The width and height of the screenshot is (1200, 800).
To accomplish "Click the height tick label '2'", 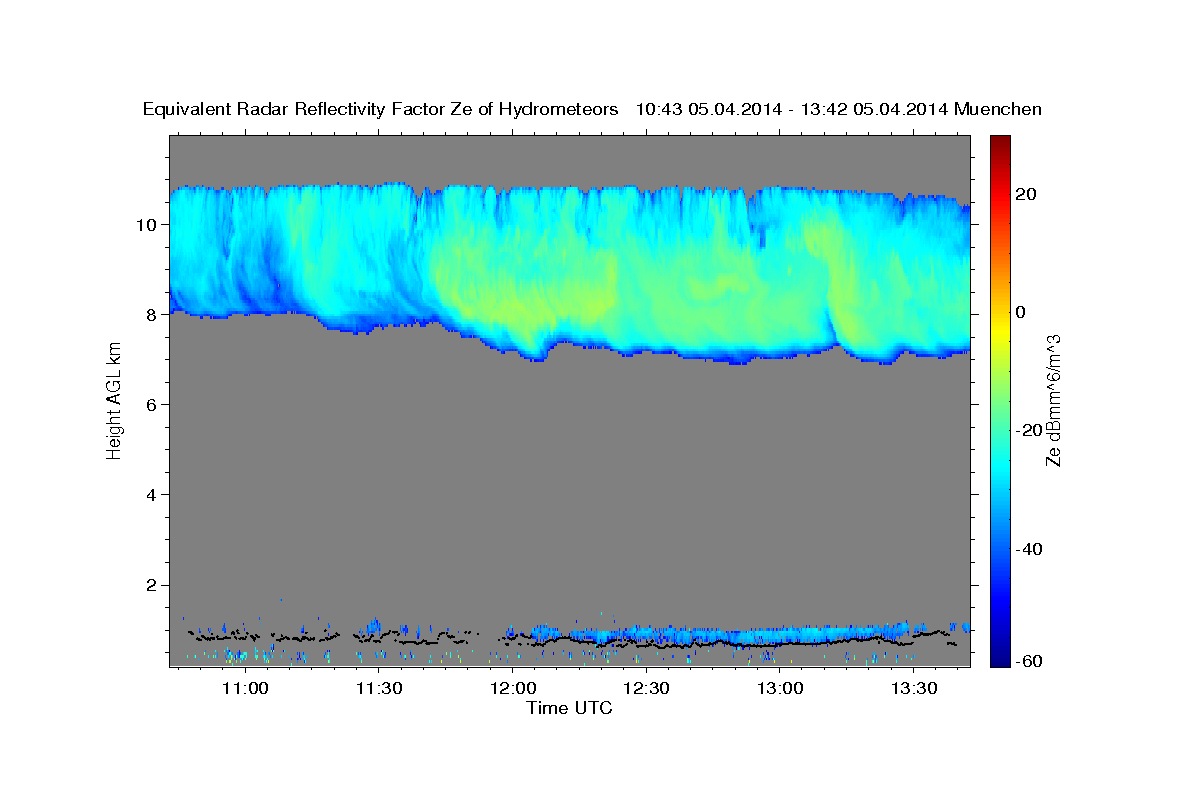I will point(153,585).
